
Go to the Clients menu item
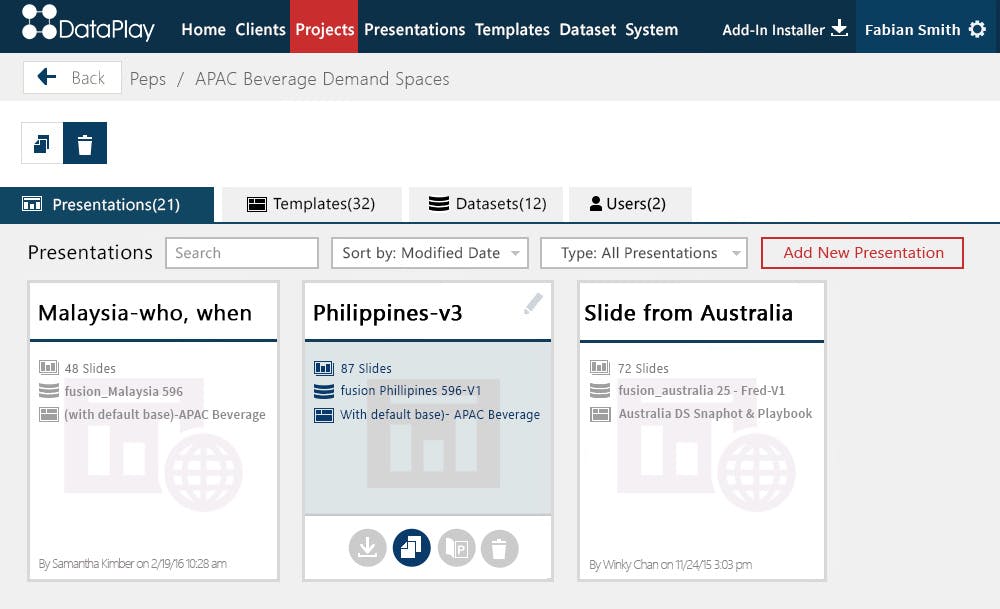click(260, 29)
